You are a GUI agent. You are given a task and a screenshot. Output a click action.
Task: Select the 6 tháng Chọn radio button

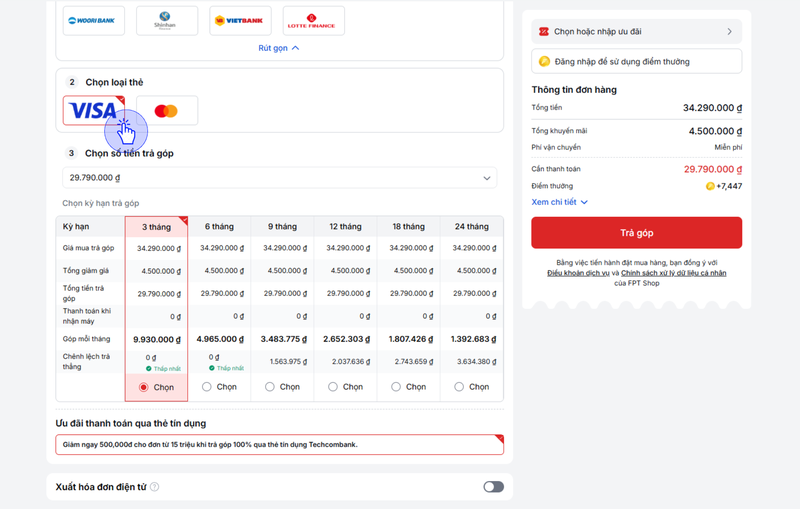coord(207,387)
